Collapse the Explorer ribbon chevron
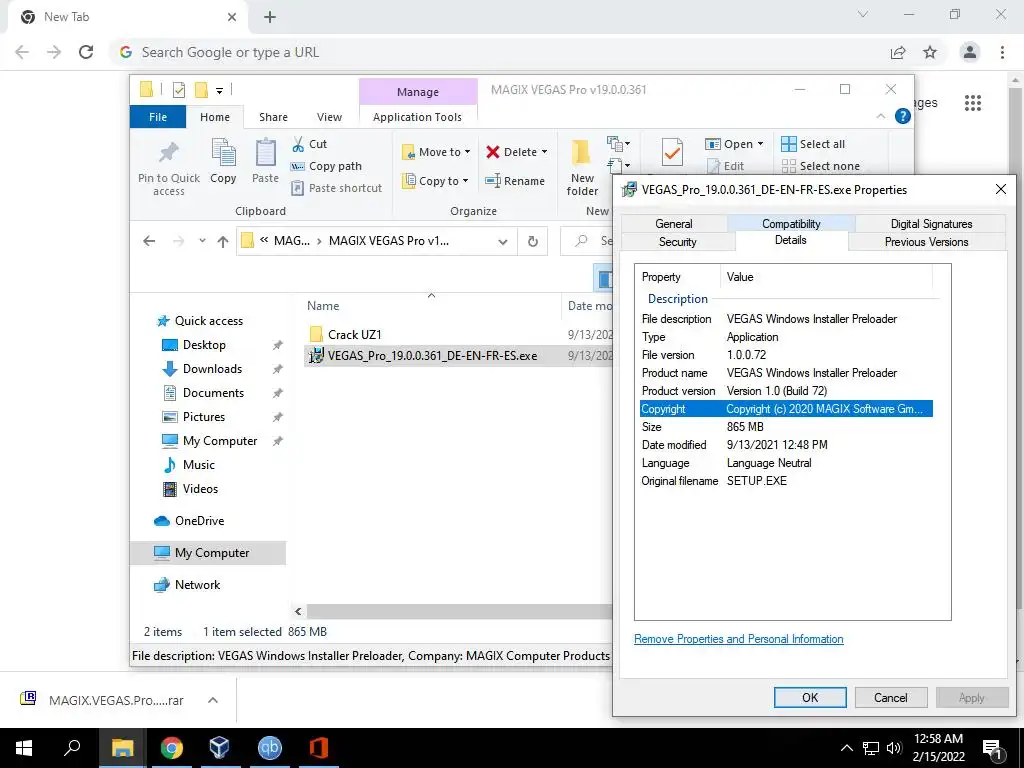This screenshot has height=768, width=1024. (880, 116)
